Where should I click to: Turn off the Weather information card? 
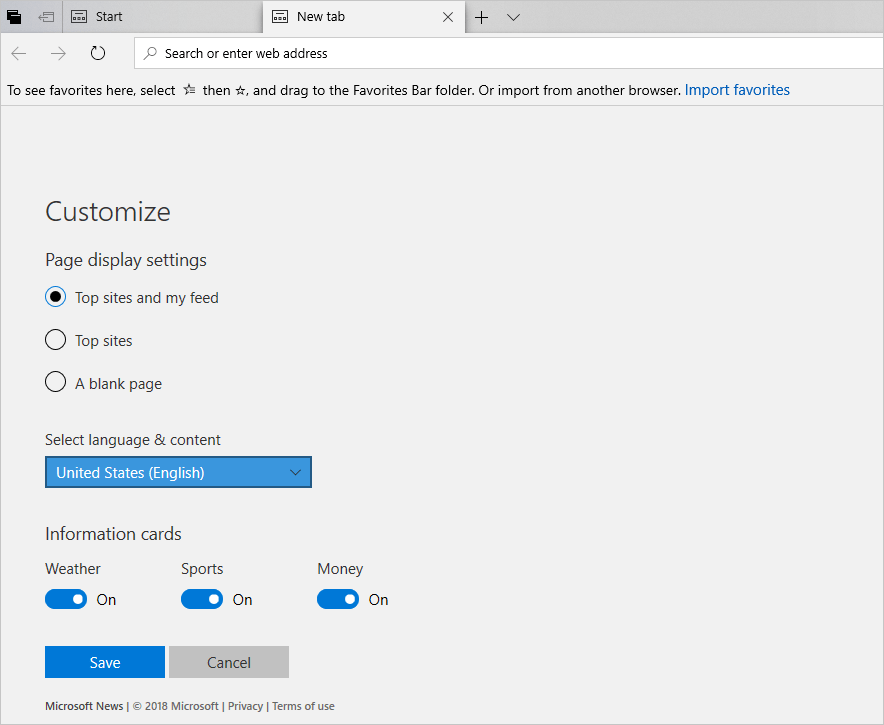(65, 599)
